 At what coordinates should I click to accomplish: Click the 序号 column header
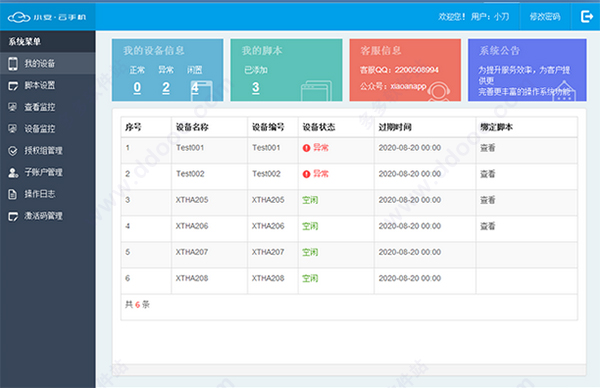133,127
